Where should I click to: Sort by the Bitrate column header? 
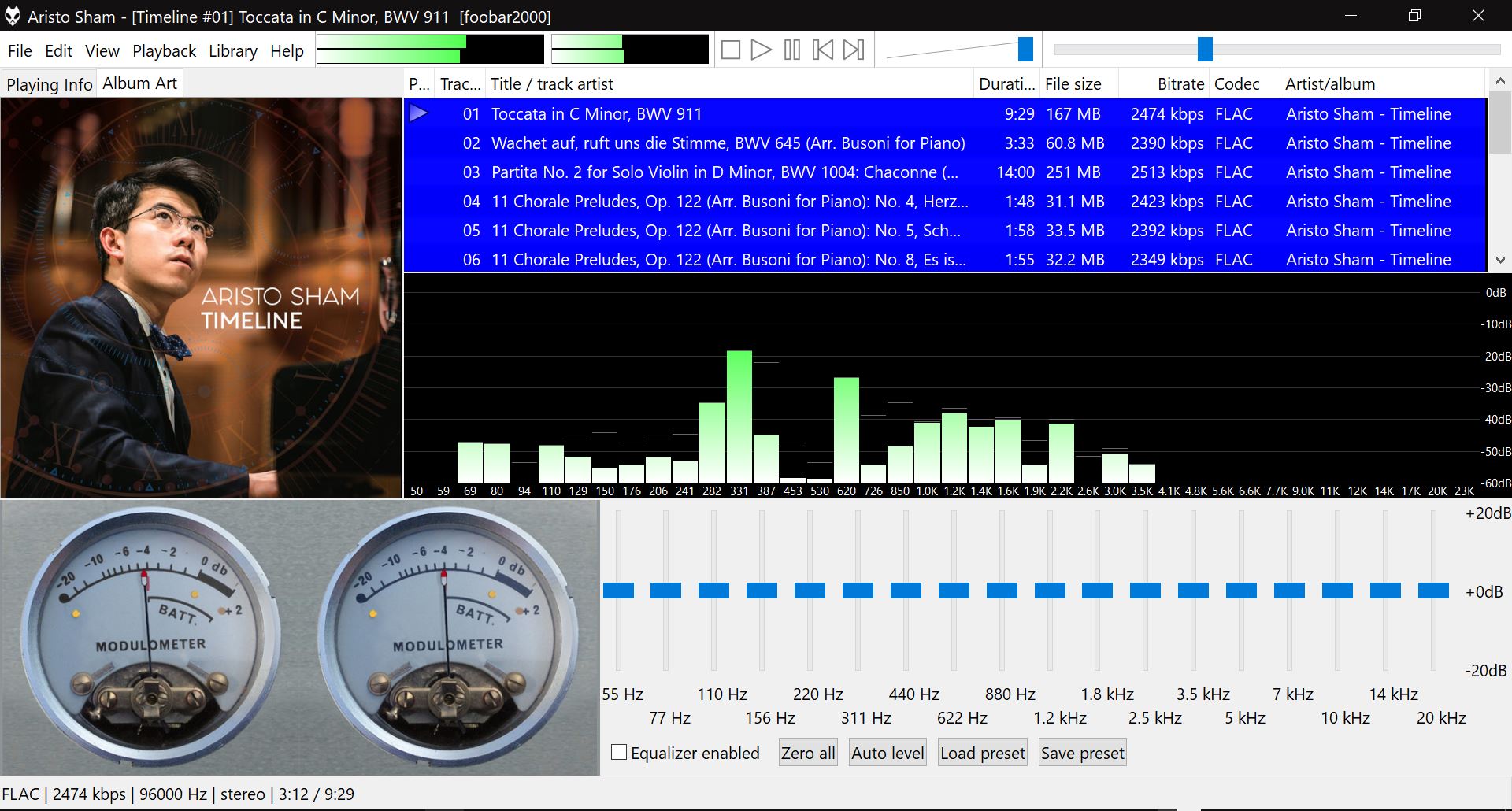(1163, 83)
